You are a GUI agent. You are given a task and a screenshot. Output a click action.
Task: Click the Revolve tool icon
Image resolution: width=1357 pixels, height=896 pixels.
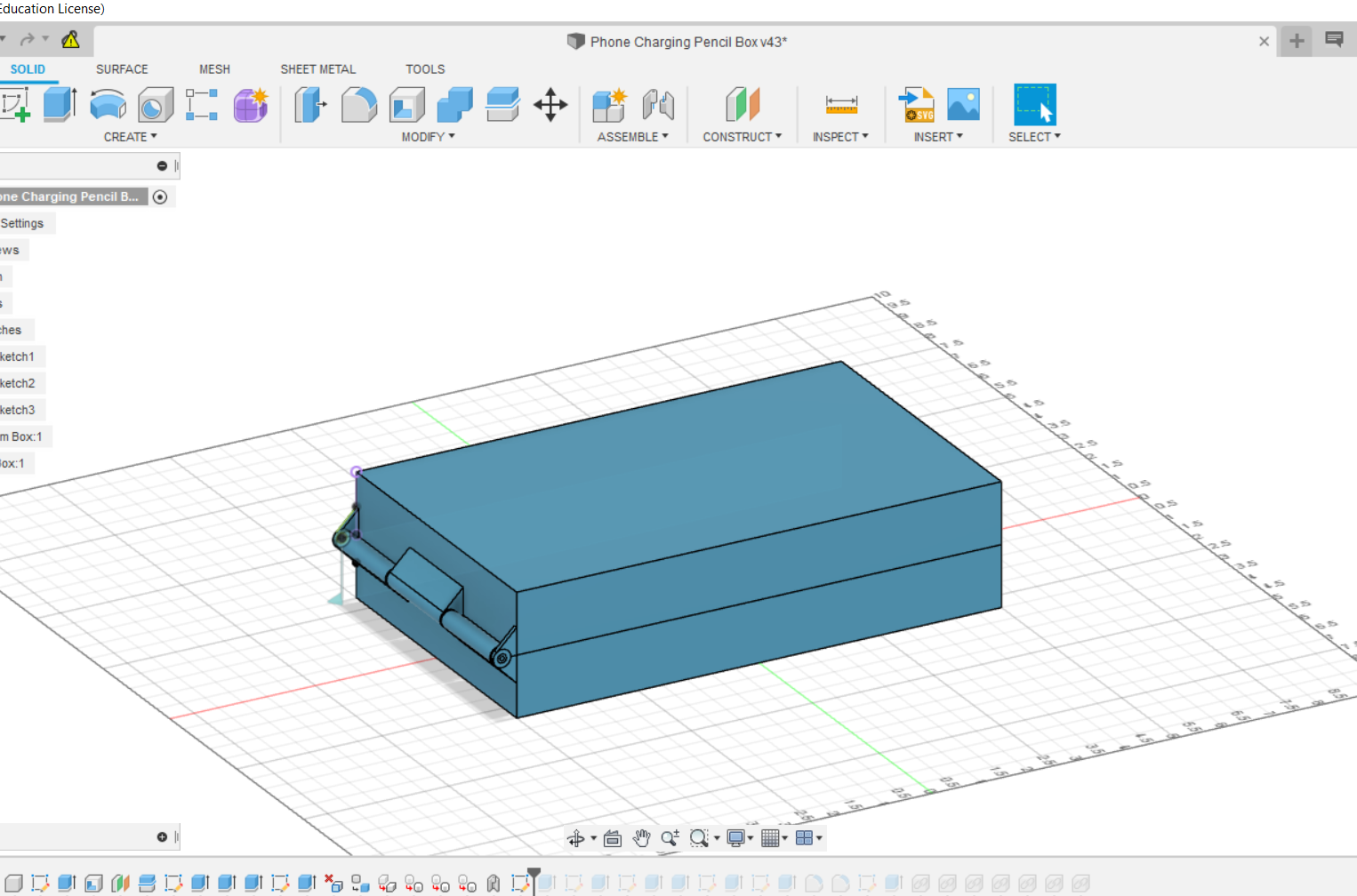pos(108,105)
